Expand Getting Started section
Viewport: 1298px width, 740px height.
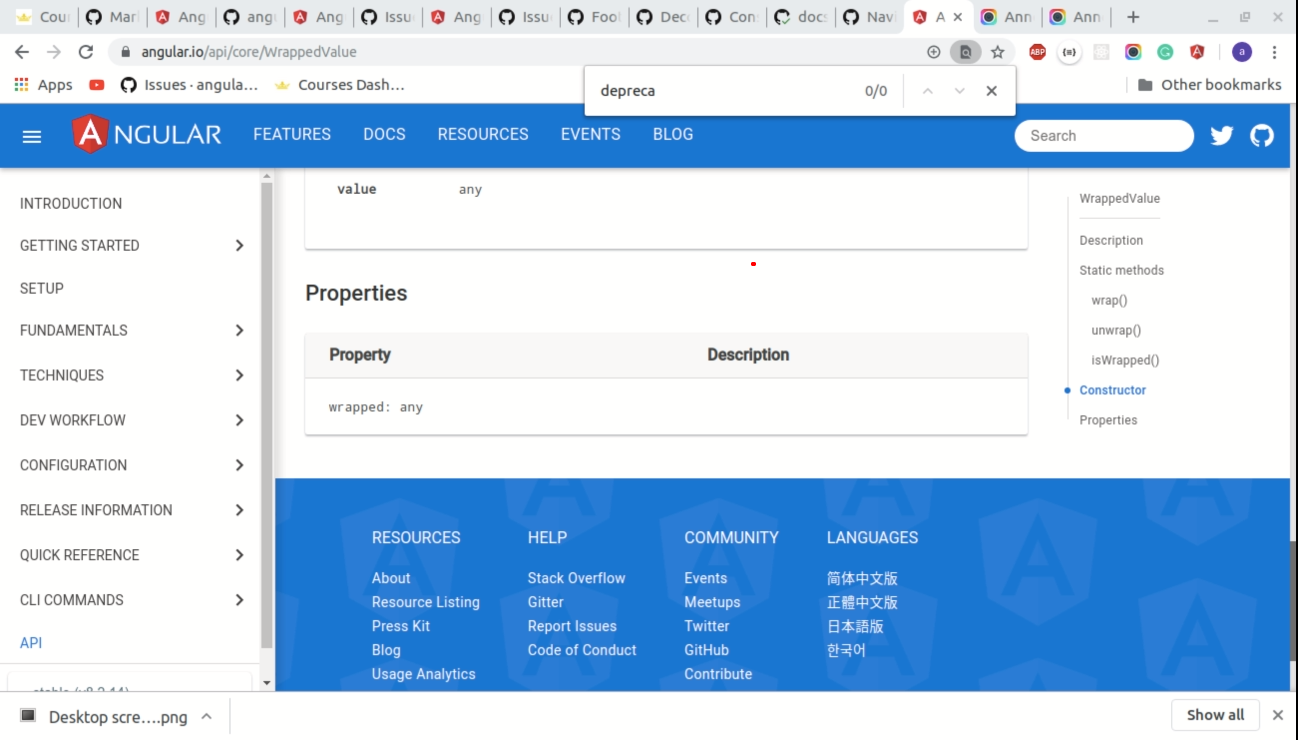click(x=132, y=245)
